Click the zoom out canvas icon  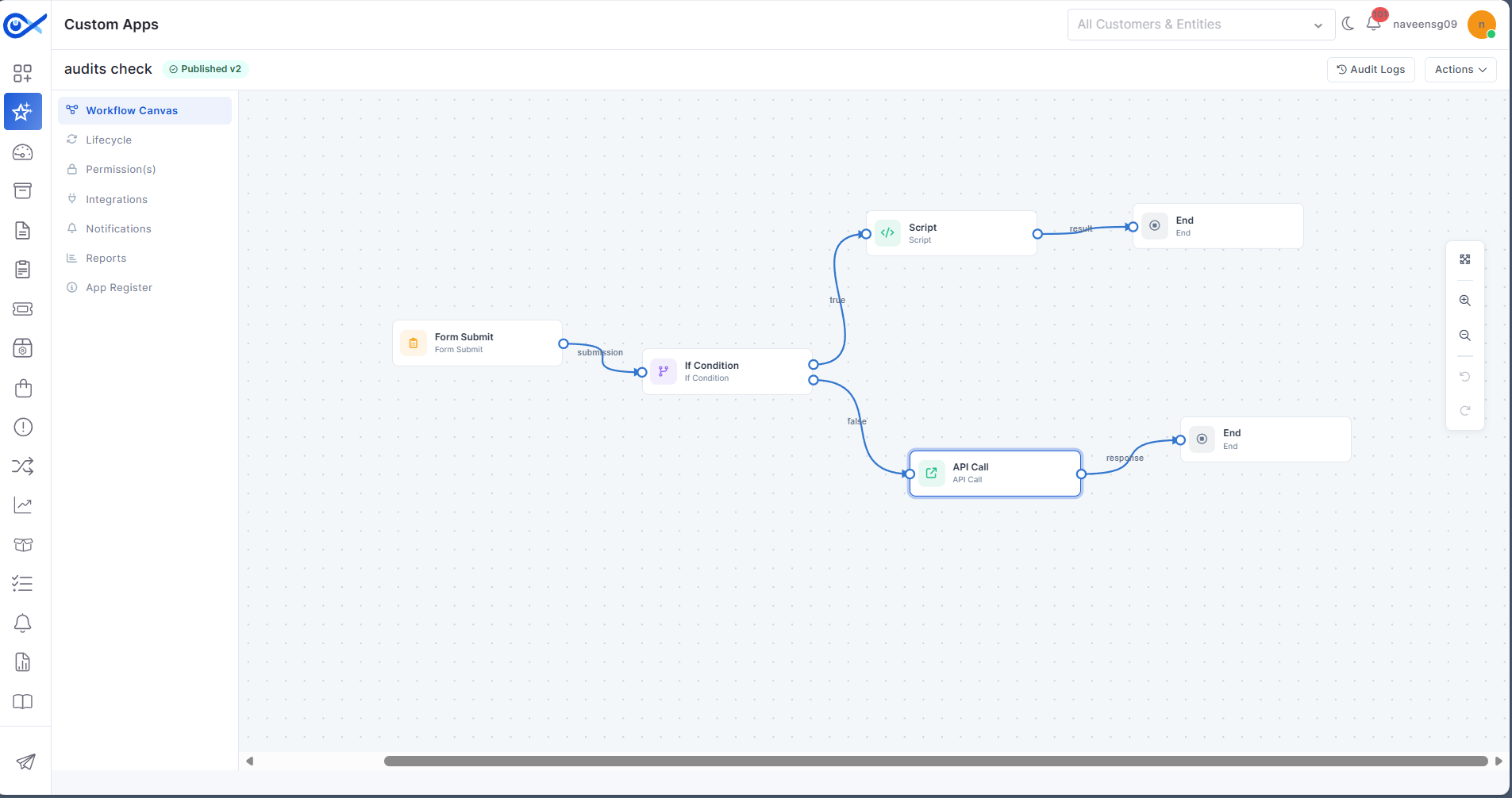click(x=1465, y=336)
